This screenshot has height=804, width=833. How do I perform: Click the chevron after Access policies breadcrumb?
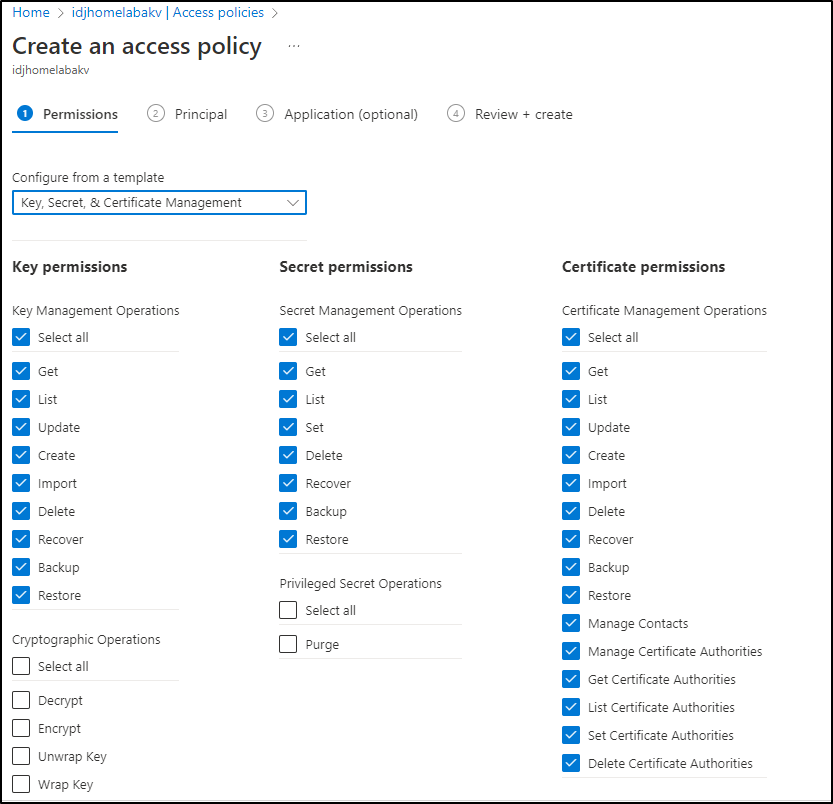tap(275, 13)
